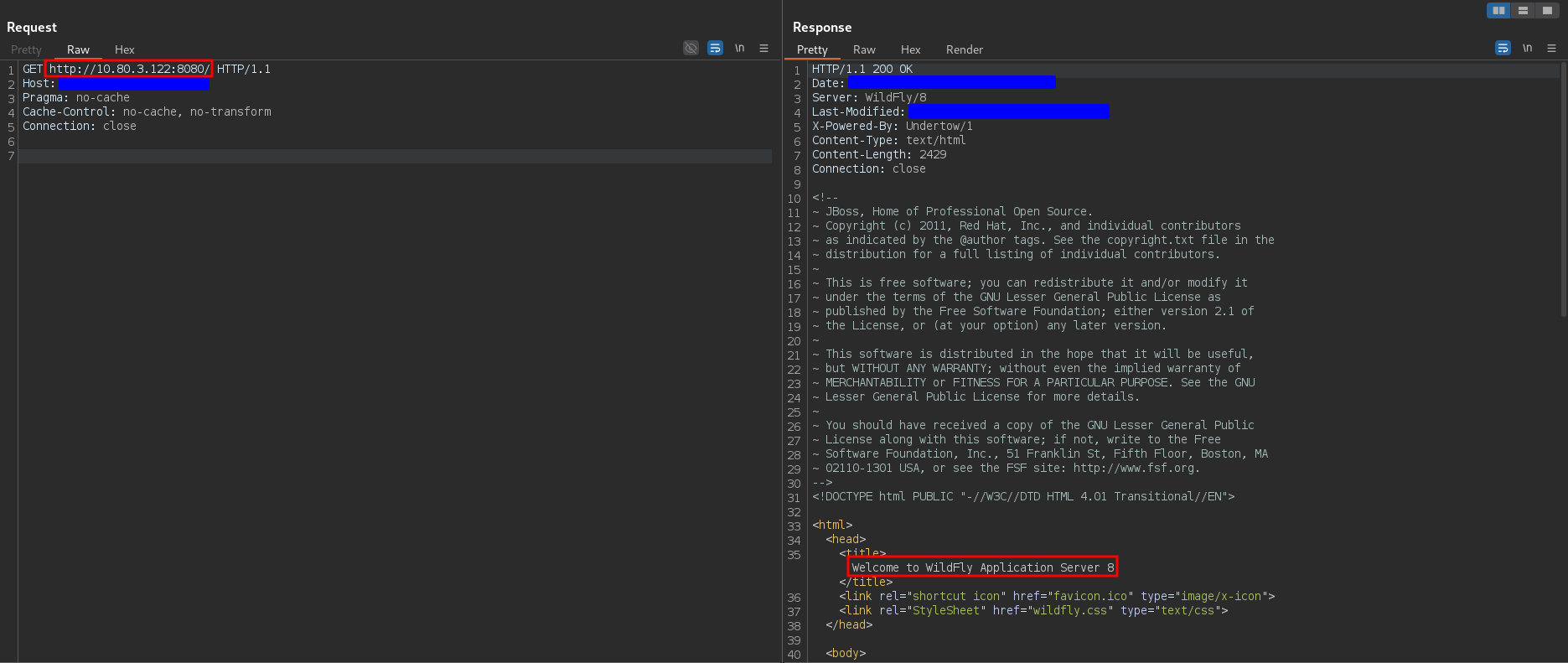Screen dimensions: 1568x663
Task: Click the Last-Modified response header
Action: 960,111
